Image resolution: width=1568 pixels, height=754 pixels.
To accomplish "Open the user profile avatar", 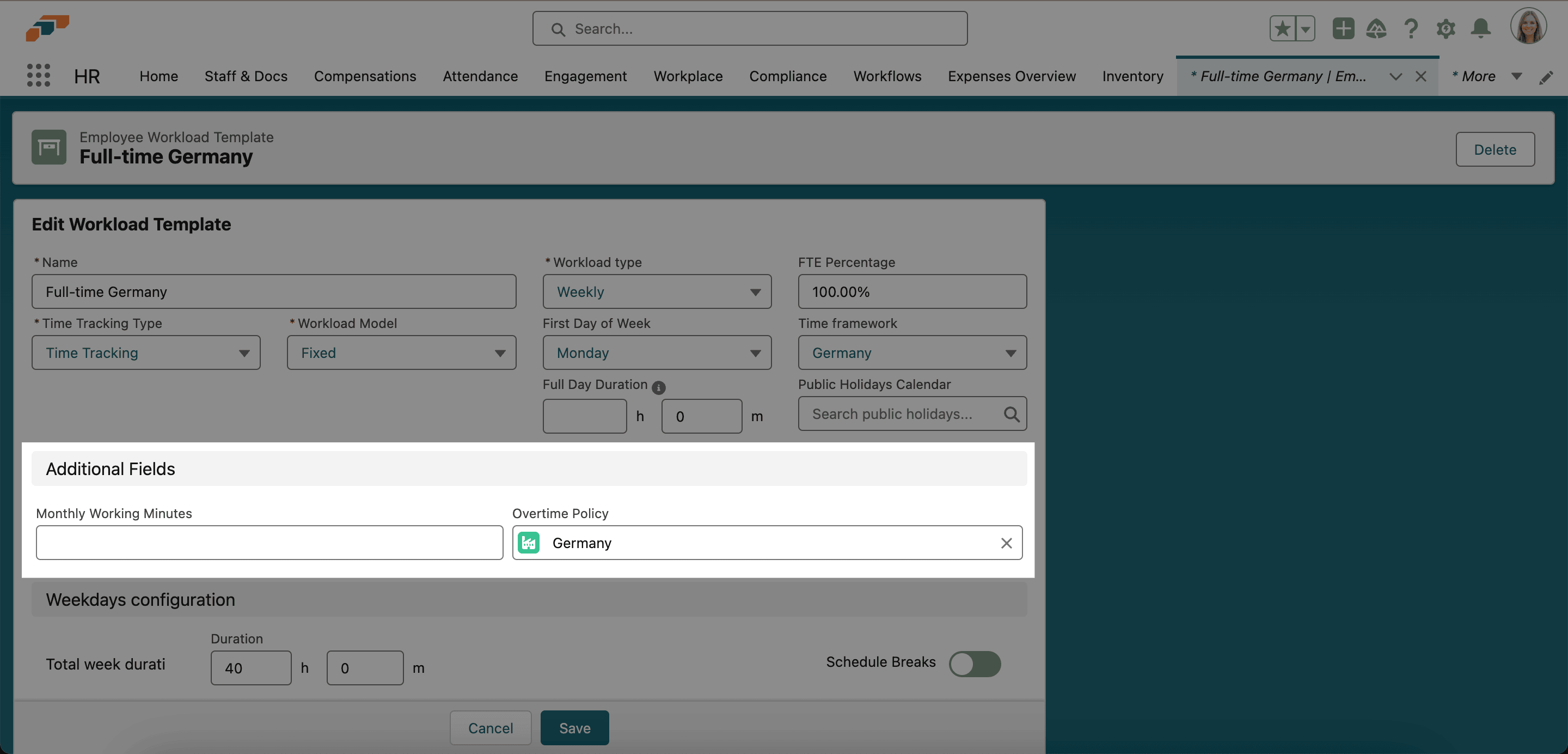I will 1528,26.
